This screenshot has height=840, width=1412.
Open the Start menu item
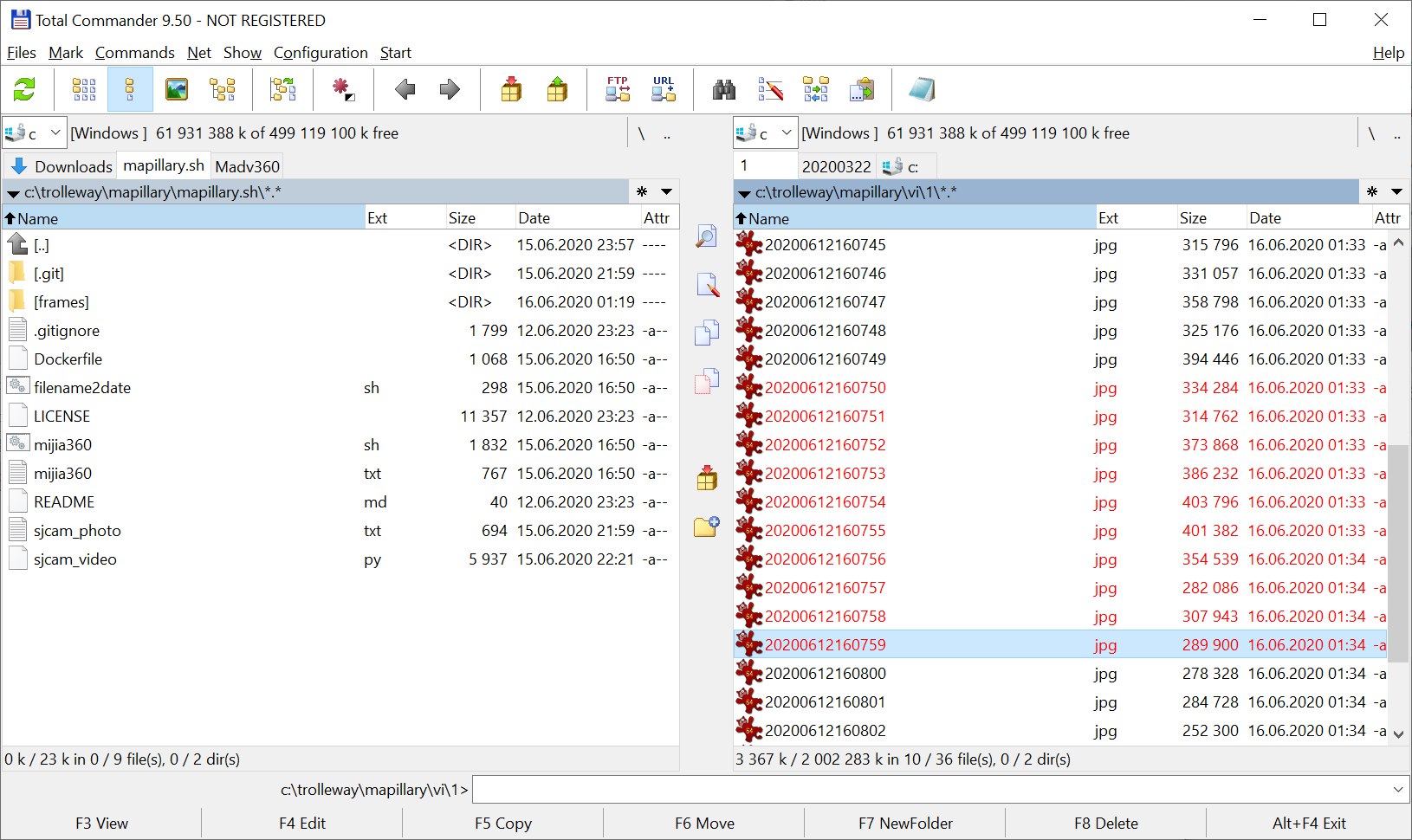[x=396, y=53]
